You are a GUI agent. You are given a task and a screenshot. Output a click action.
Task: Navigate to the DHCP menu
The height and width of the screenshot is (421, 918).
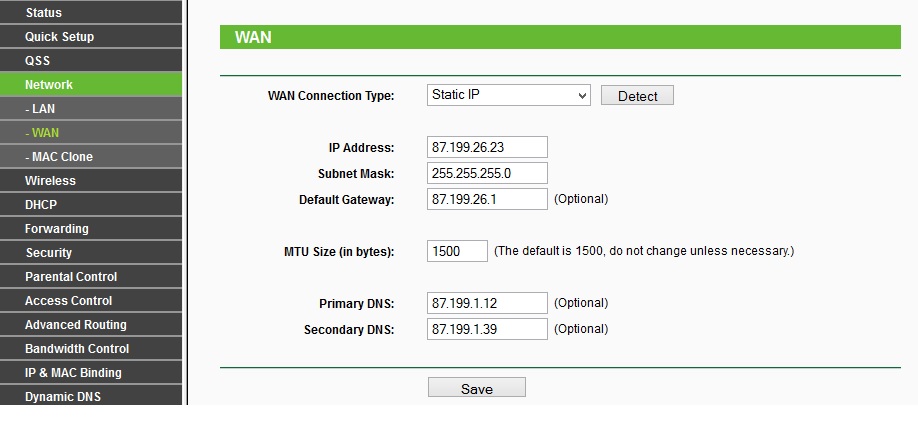pos(91,204)
